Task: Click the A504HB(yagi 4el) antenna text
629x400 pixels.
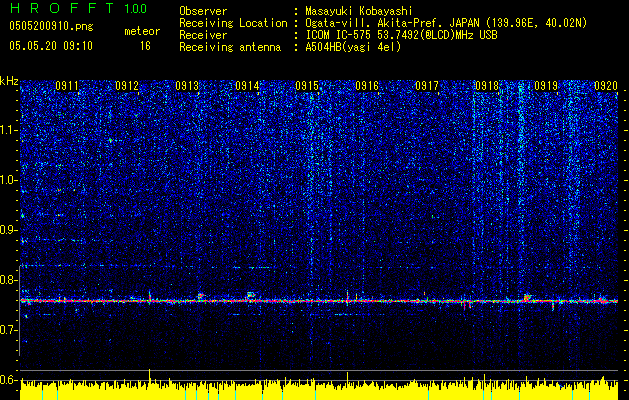Action: click(353, 47)
